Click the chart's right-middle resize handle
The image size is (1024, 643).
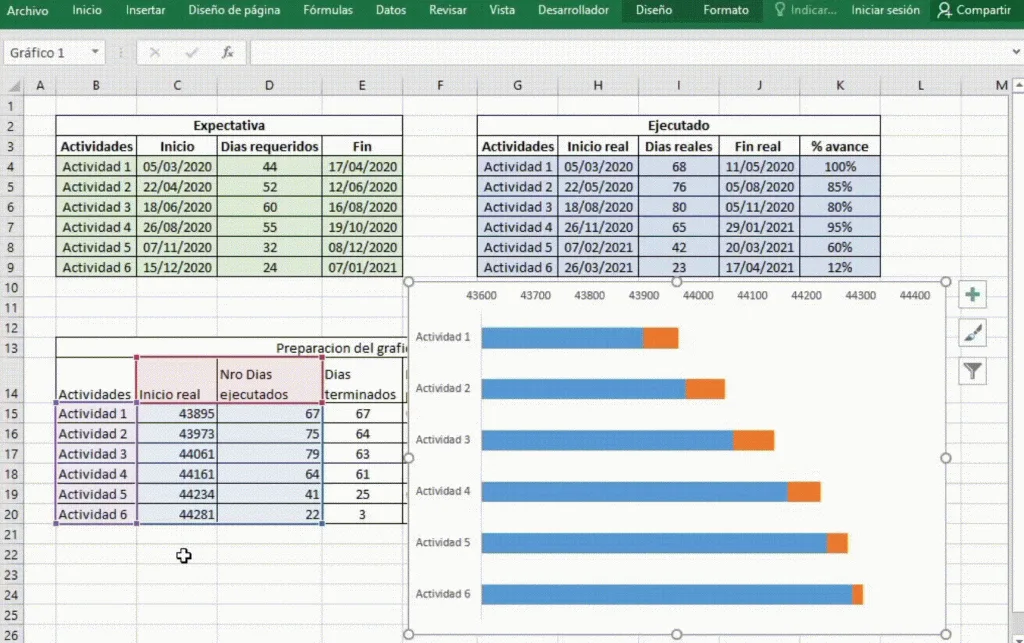(946, 458)
